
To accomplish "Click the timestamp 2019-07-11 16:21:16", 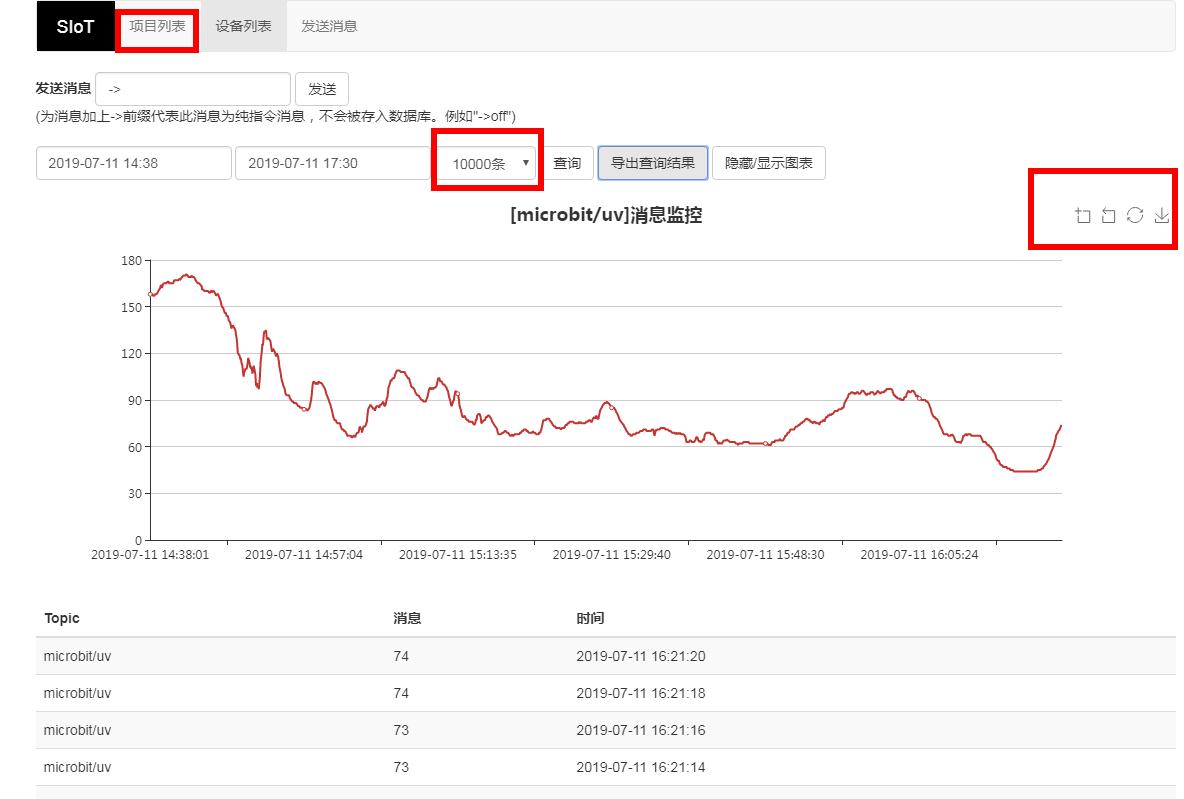I will tap(640, 730).
